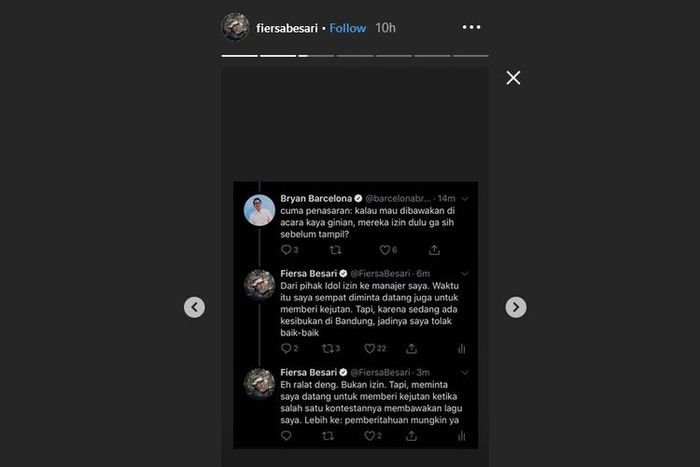
Task: Jump to the first story progress segment
Action: tap(240, 55)
